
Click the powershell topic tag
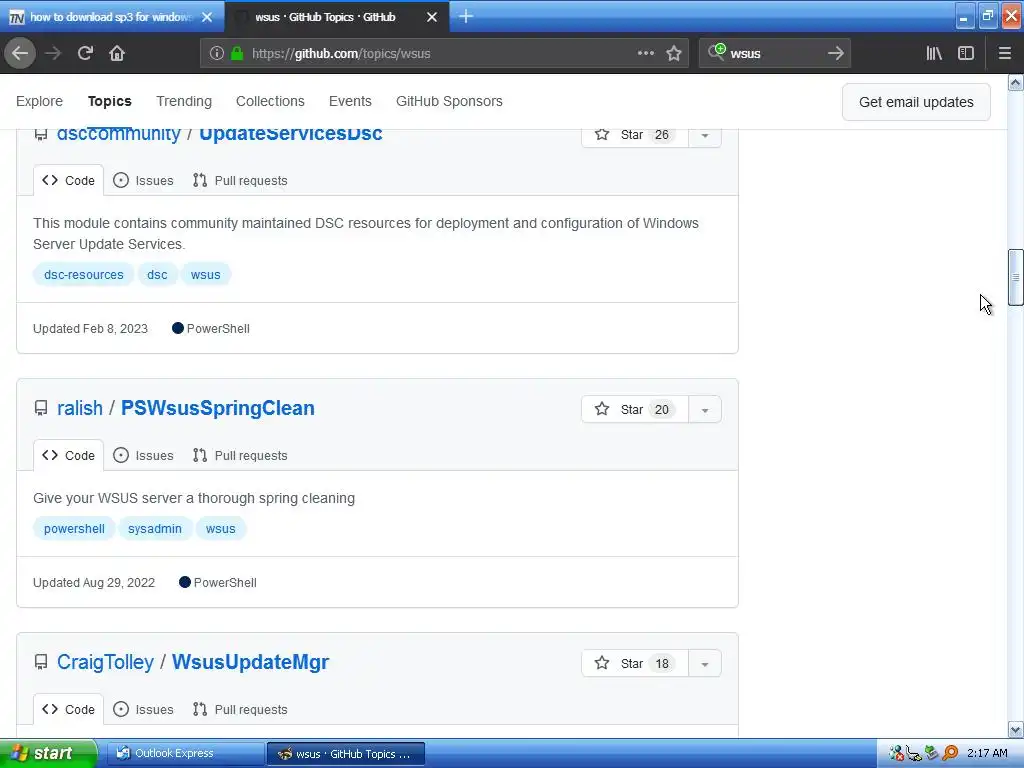[x=74, y=529]
